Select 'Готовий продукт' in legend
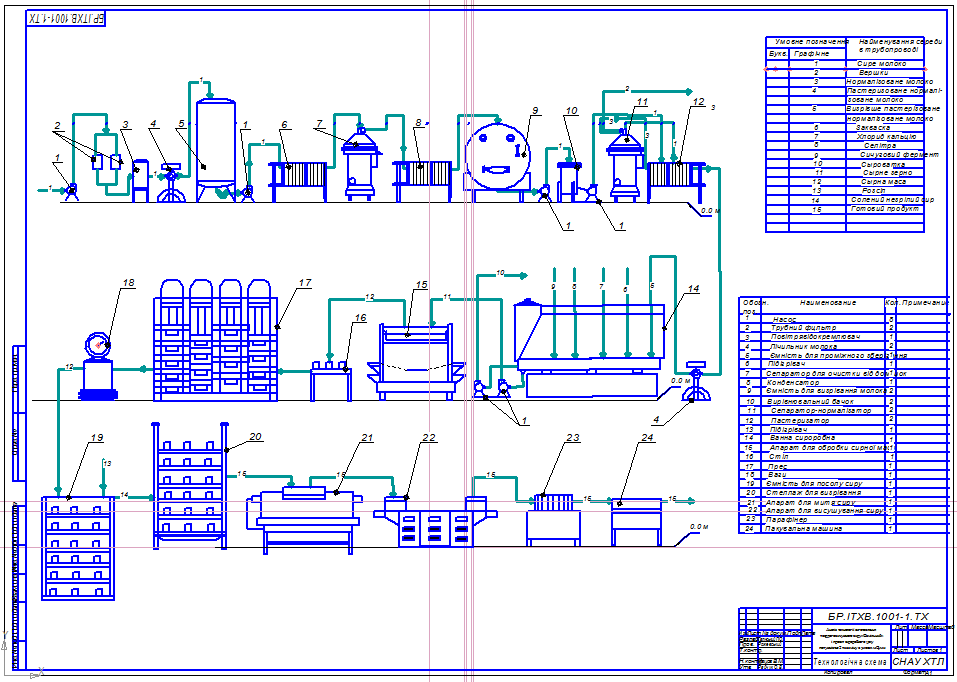The height and width of the screenshot is (682, 957). pyautogui.click(x=884, y=209)
